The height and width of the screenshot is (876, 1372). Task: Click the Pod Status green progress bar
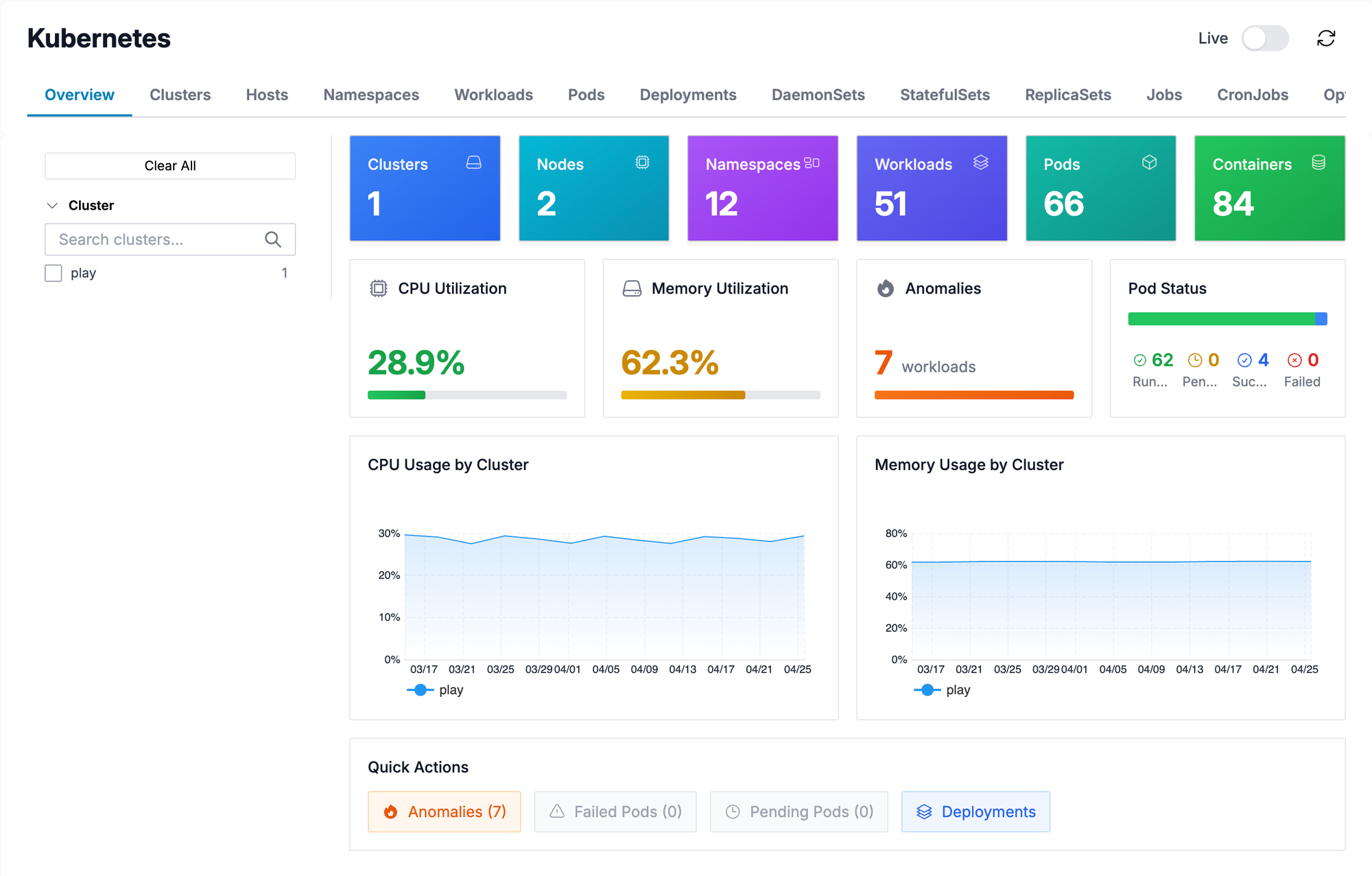[x=1221, y=319]
